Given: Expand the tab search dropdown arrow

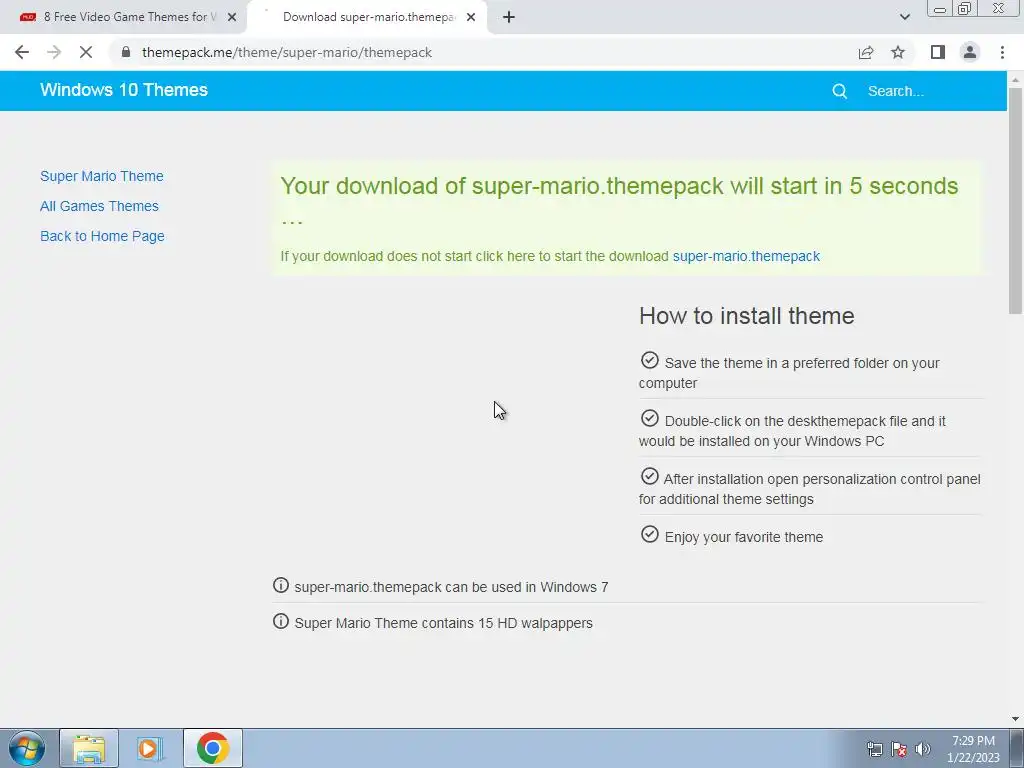Looking at the screenshot, I should [904, 17].
